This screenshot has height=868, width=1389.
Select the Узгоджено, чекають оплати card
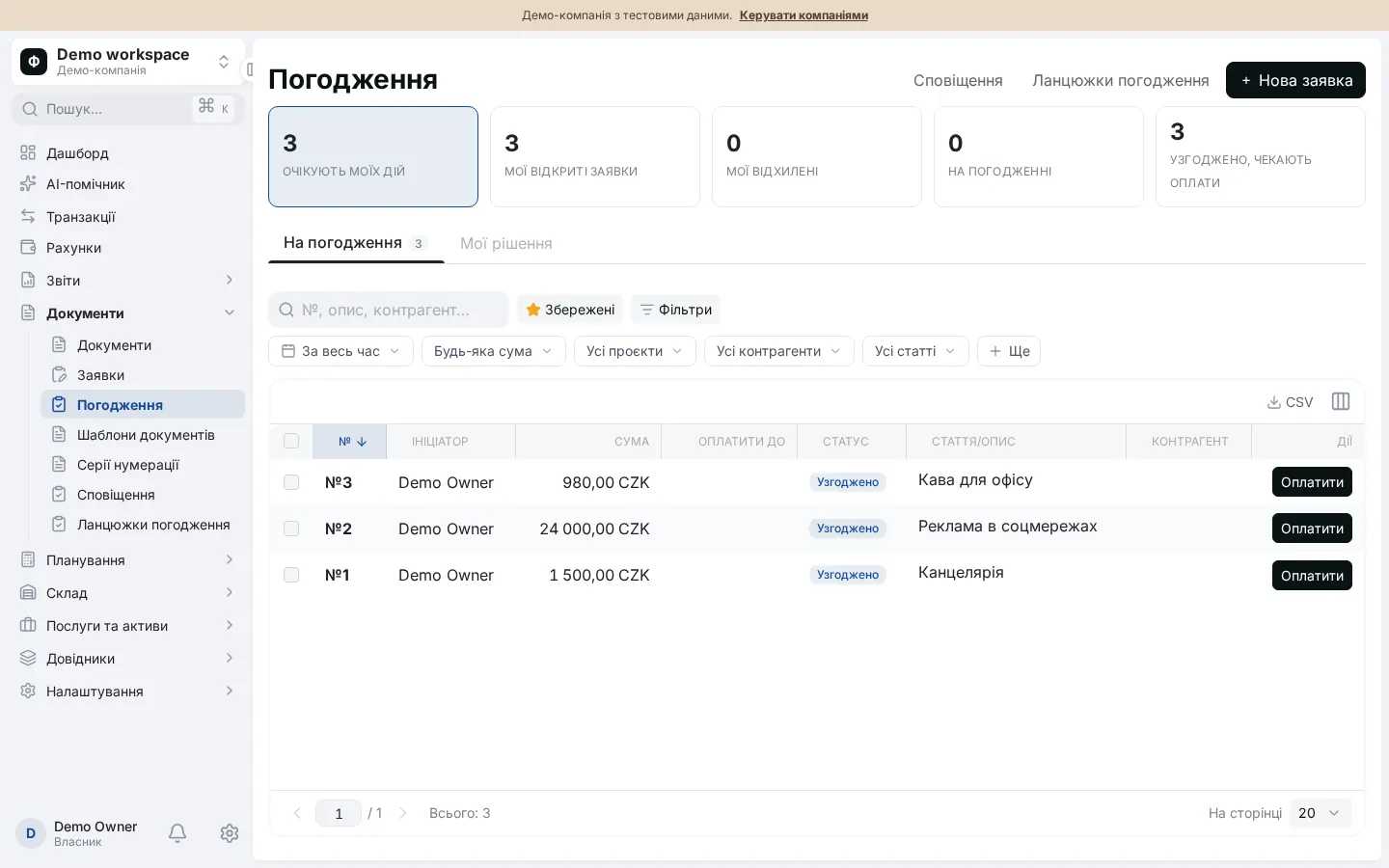click(x=1261, y=156)
